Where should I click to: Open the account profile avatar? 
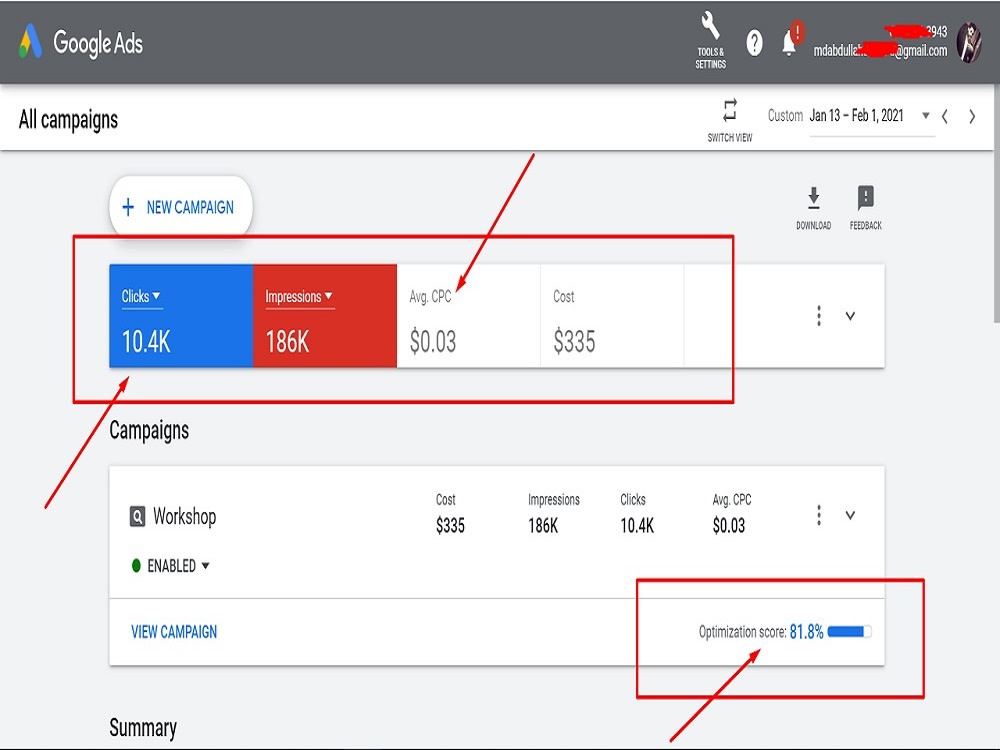point(969,43)
